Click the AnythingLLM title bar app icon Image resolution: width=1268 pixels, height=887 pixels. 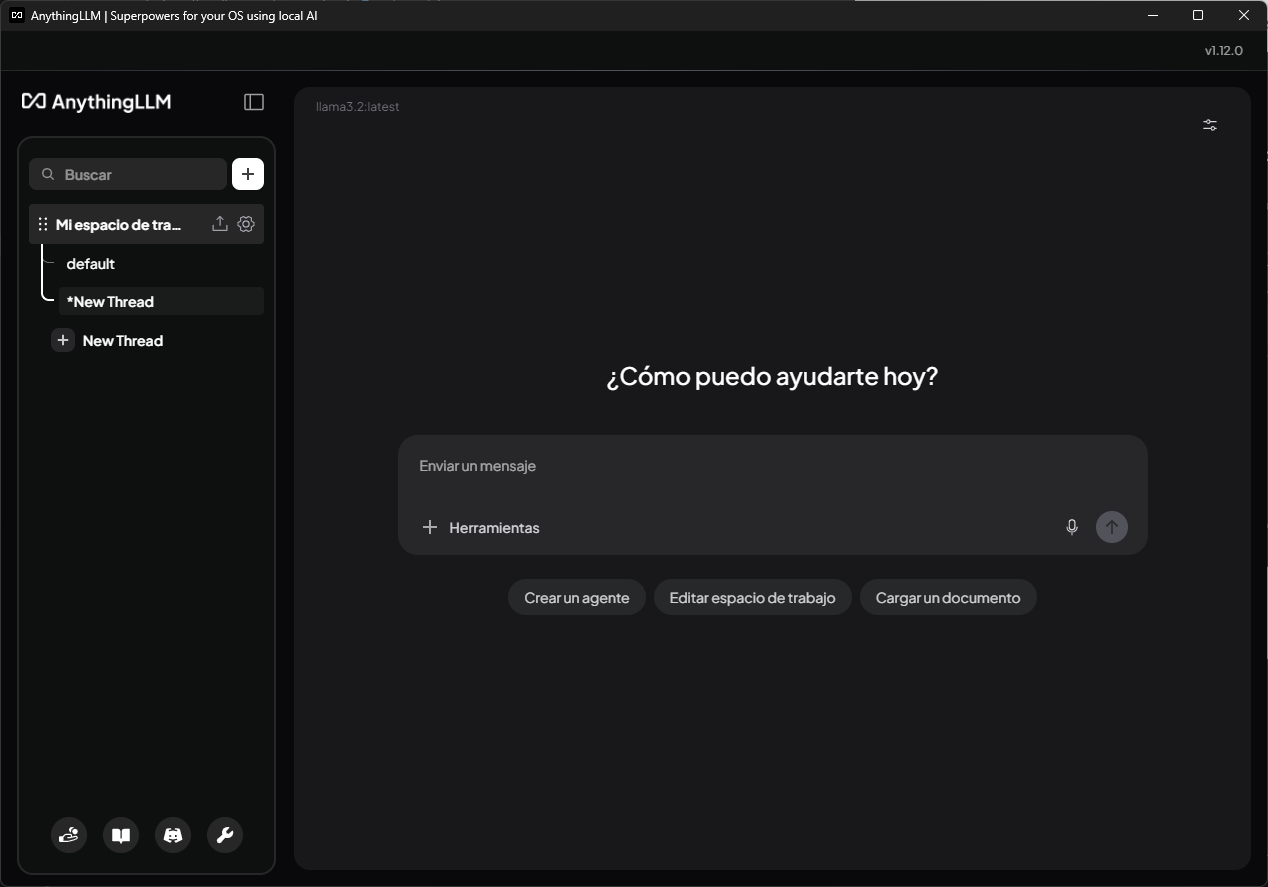point(16,15)
